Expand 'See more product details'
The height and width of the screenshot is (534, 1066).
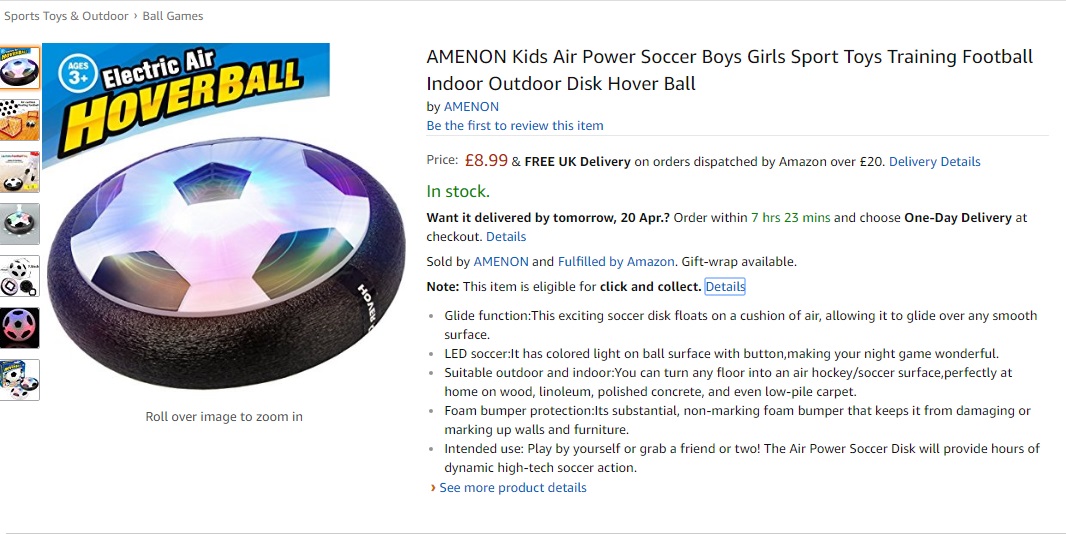[x=512, y=488]
